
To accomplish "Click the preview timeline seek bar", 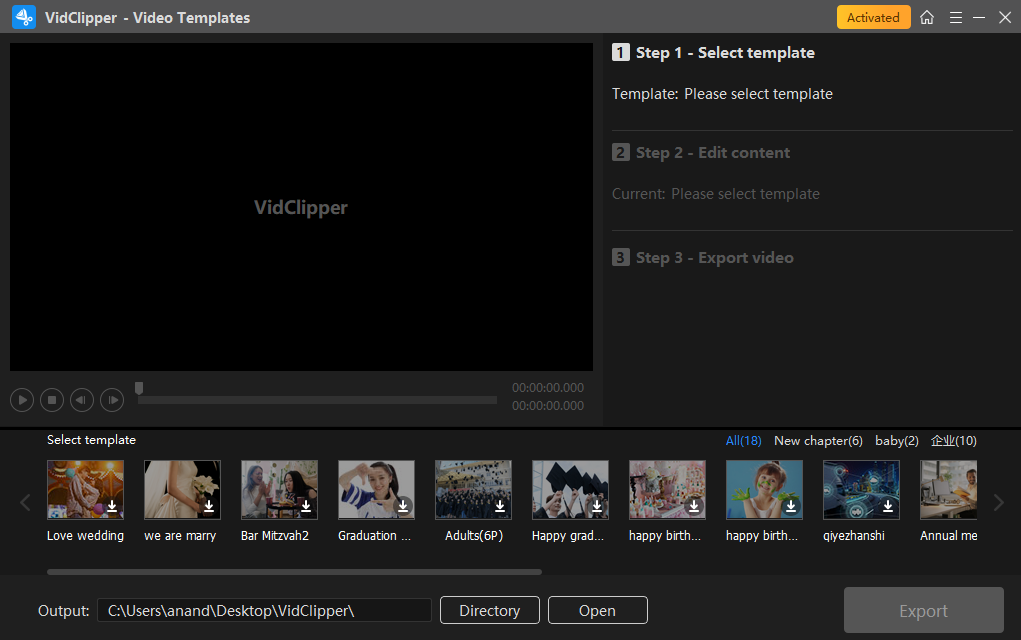I will tap(317, 400).
